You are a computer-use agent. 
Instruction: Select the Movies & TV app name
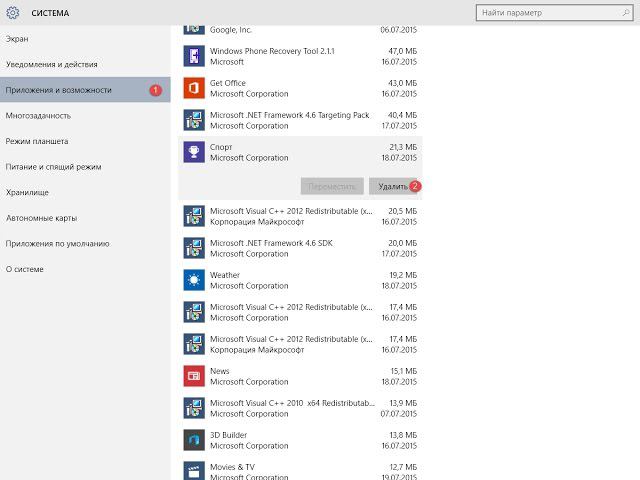(232, 467)
